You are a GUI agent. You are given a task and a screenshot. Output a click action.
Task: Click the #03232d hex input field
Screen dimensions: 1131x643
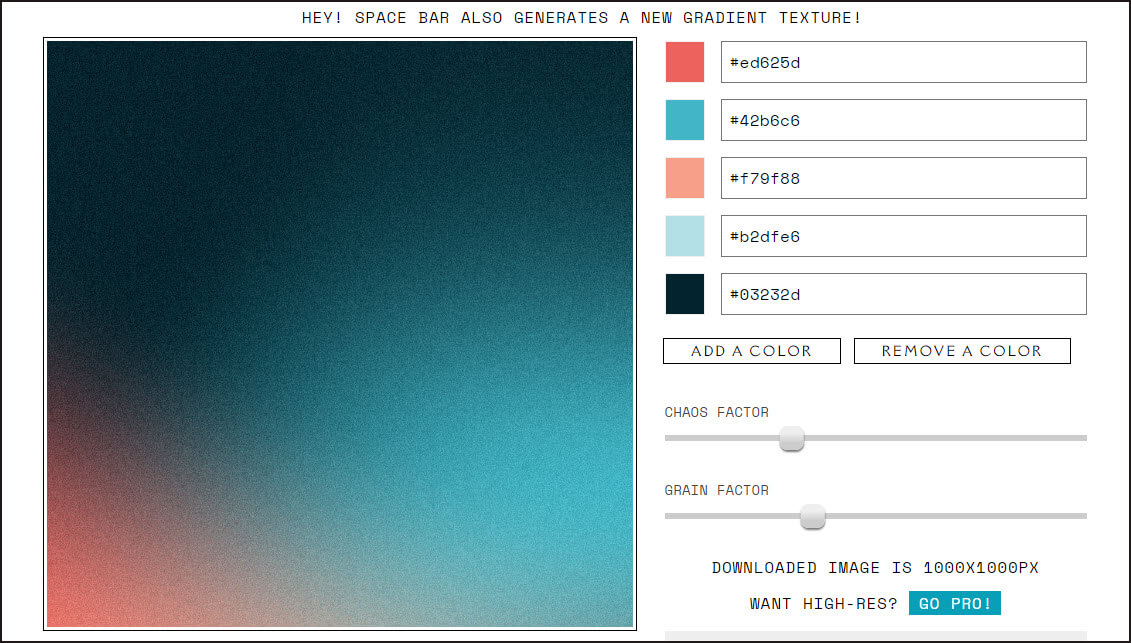pos(903,294)
